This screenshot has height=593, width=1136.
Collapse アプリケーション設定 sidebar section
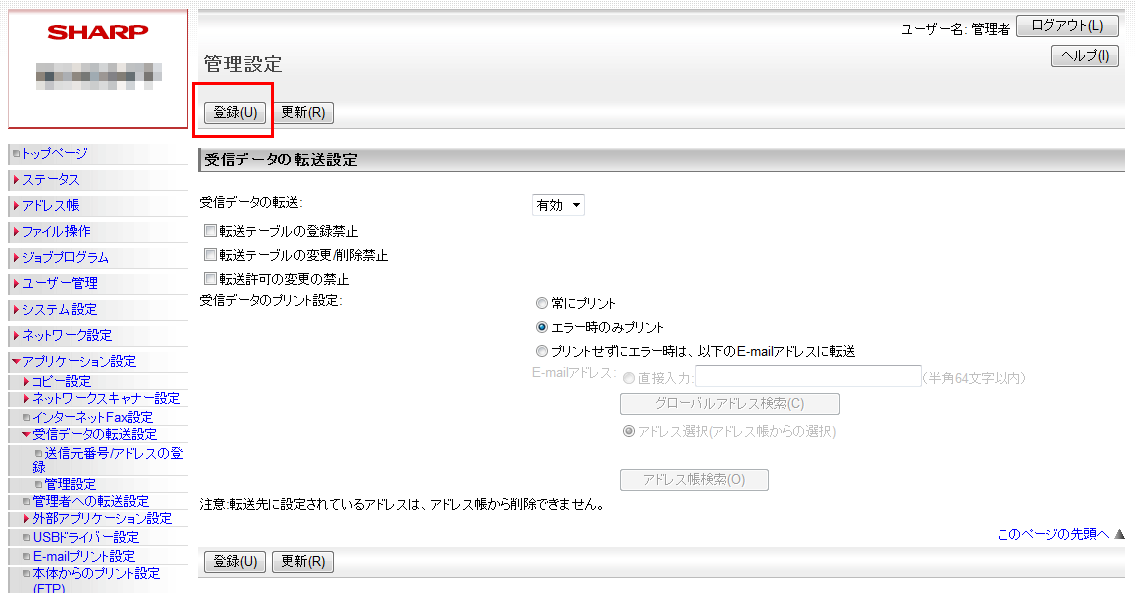point(79,361)
